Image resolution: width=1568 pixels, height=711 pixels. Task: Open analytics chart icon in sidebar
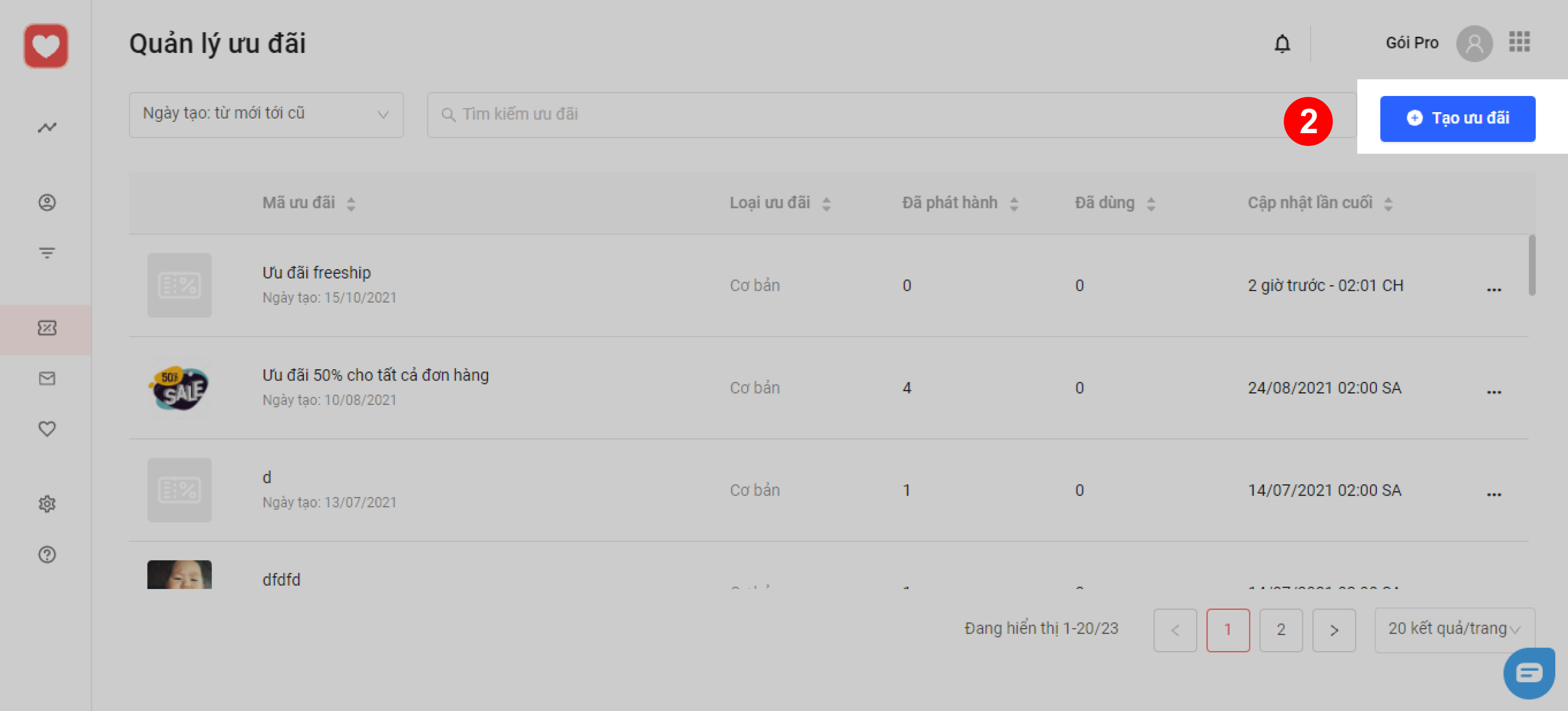coord(47,127)
